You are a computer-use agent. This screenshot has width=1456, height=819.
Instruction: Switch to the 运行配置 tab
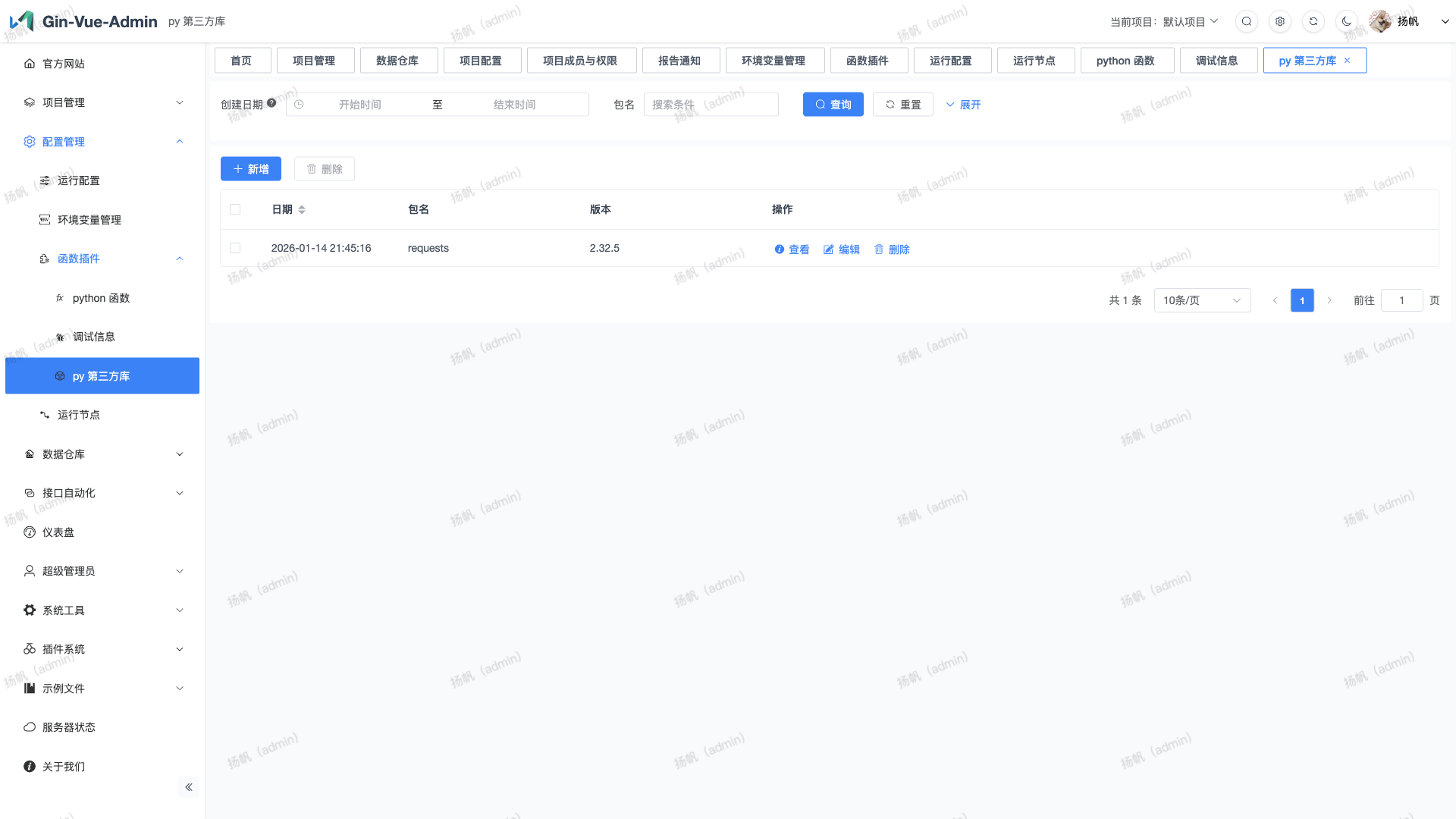[x=951, y=61]
